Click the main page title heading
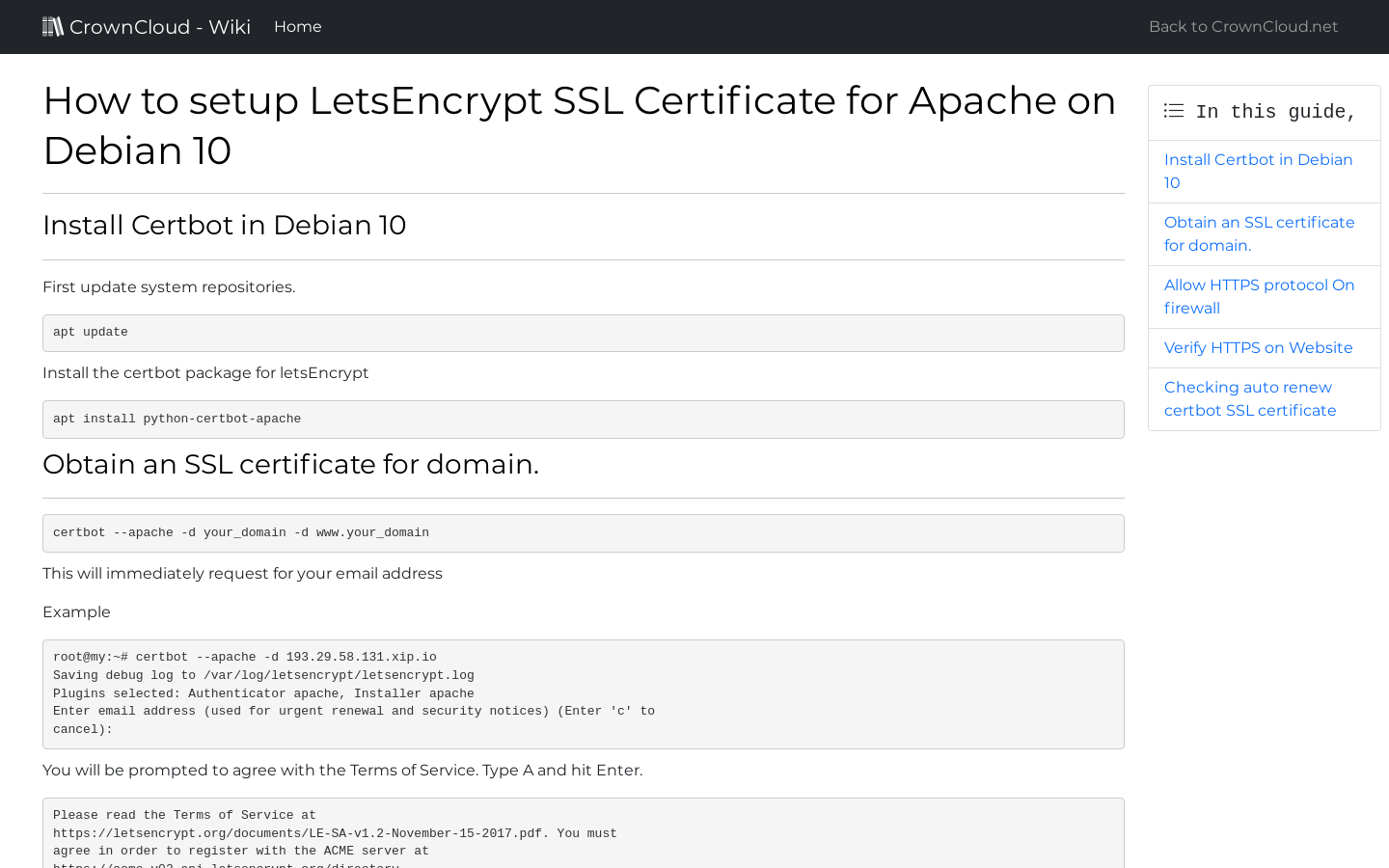The width and height of the screenshot is (1389, 868). (x=579, y=125)
